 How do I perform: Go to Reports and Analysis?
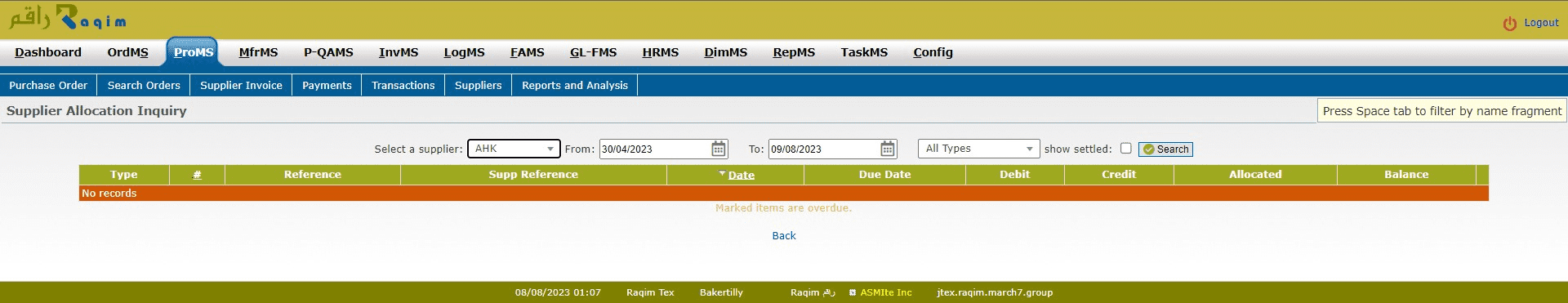pyautogui.click(x=575, y=85)
